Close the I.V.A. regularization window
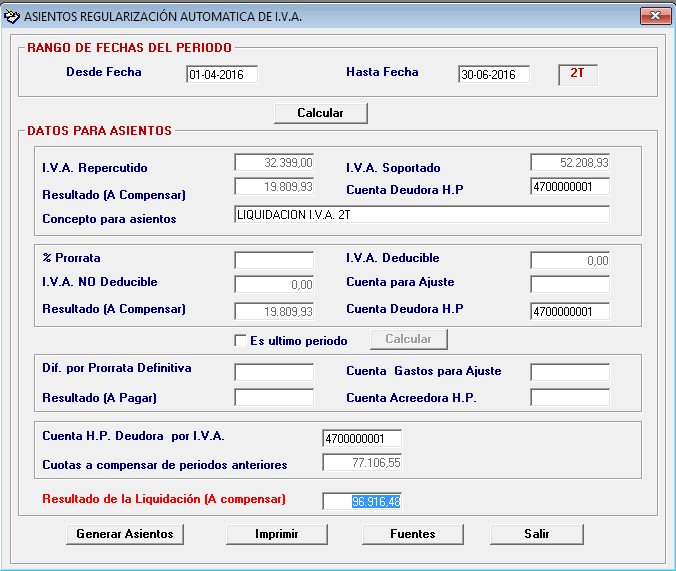This screenshot has width=676, height=571. click(655, 16)
